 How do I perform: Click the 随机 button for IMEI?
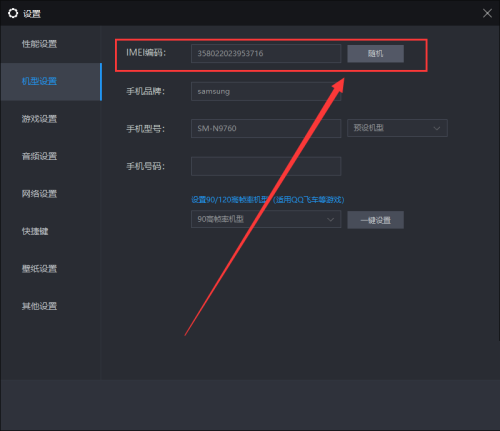[375, 54]
